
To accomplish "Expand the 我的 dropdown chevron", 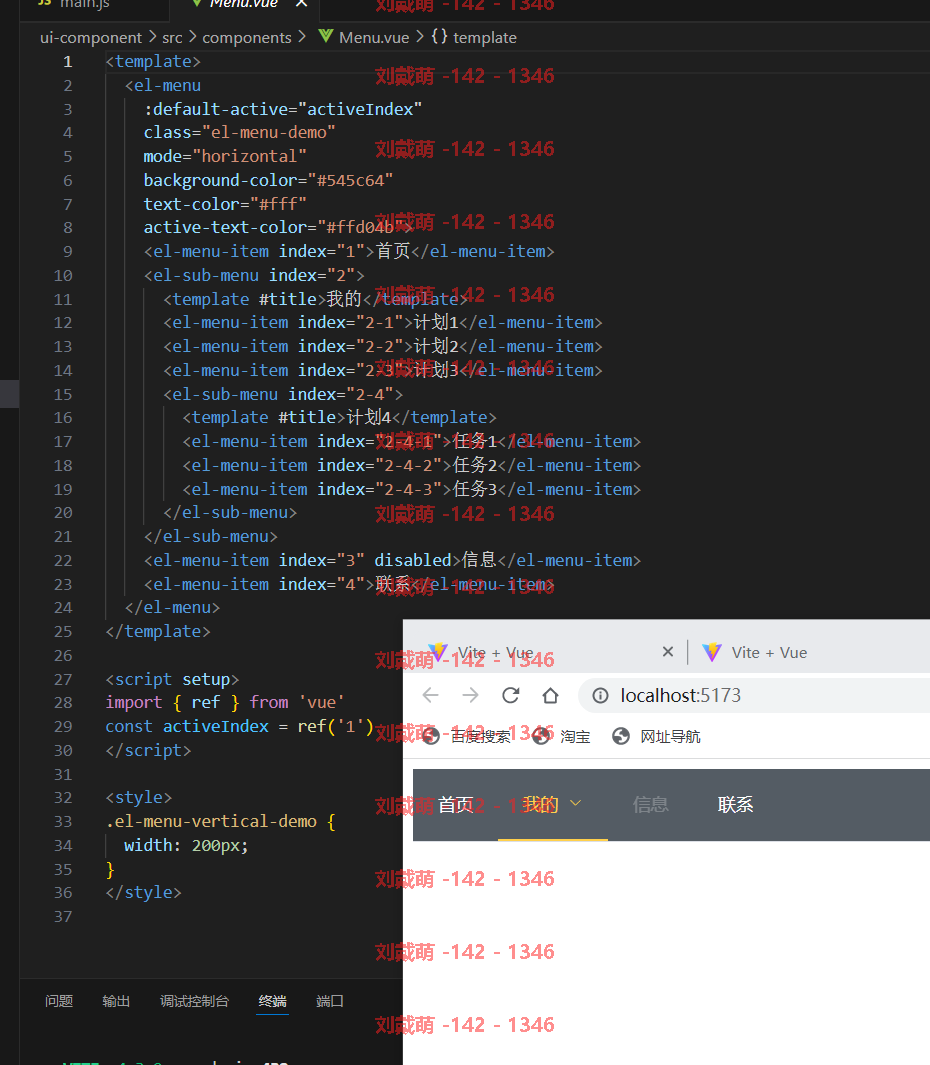I will [575, 804].
